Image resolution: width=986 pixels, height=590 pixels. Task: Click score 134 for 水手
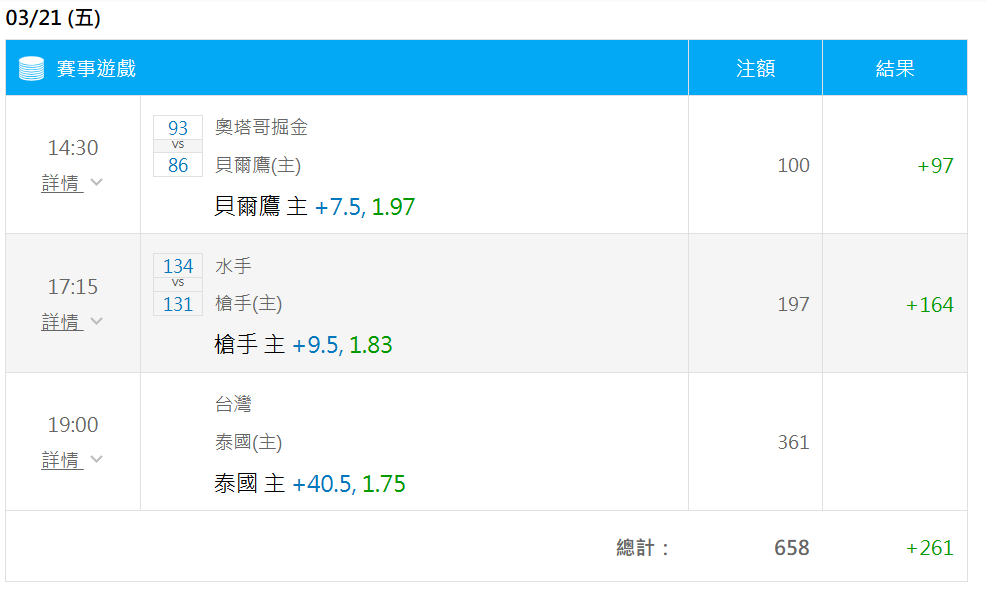(x=178, y=266)
